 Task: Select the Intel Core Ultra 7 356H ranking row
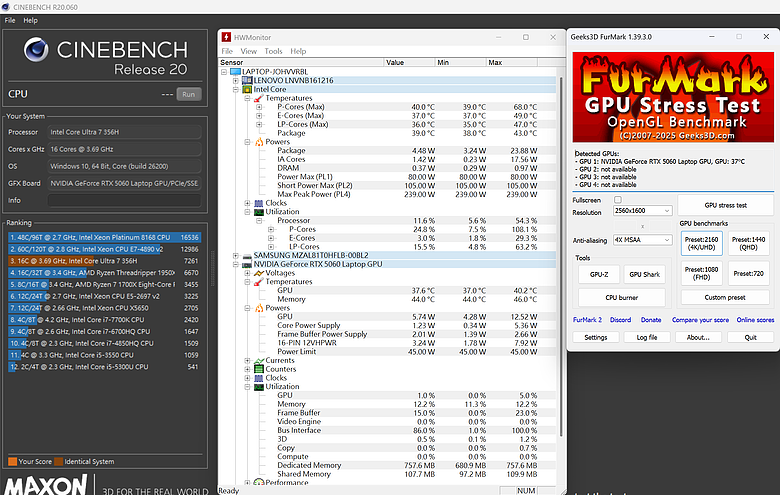(x=104, y=261)
